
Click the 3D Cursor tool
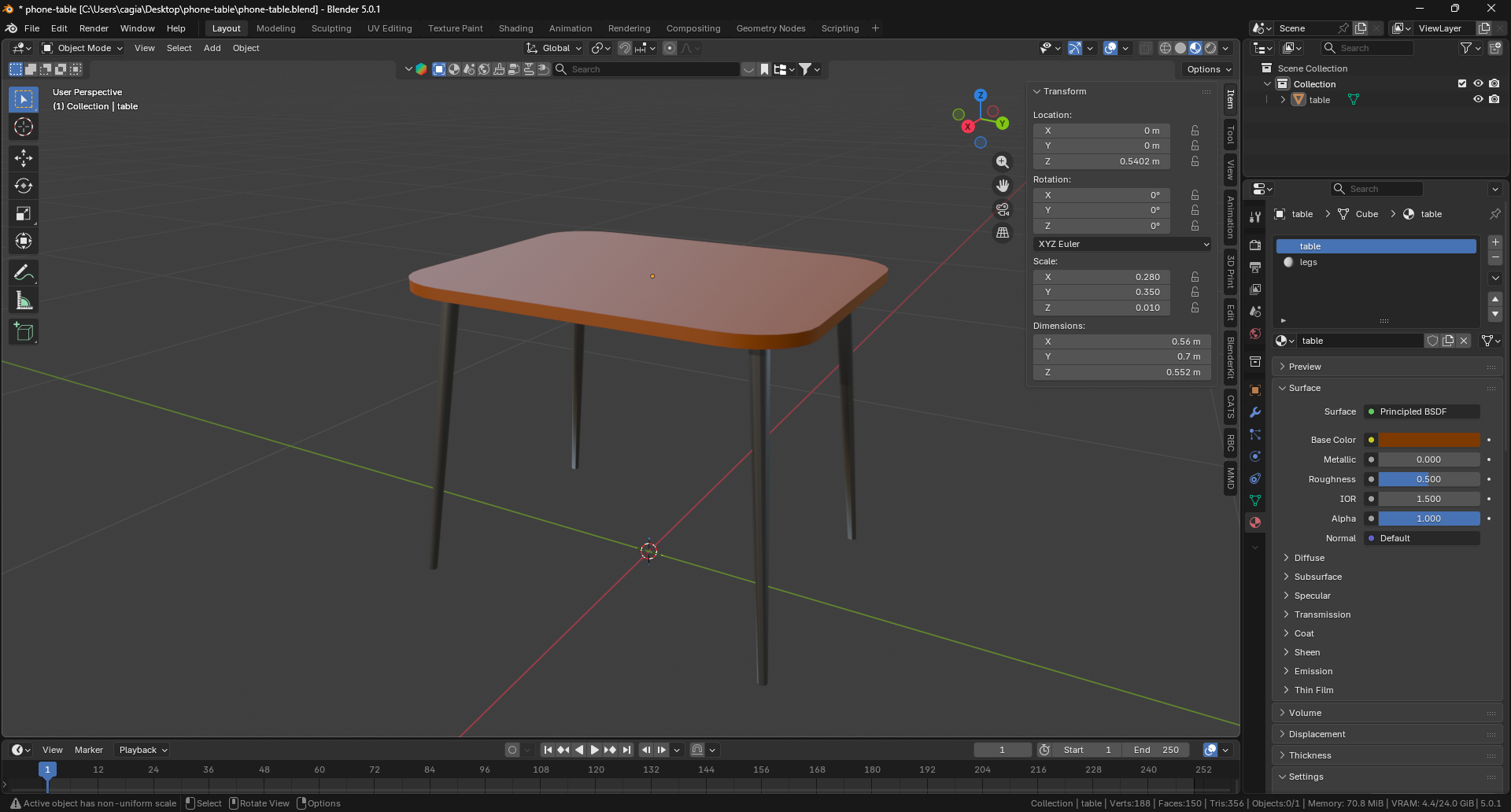(24, 127)
